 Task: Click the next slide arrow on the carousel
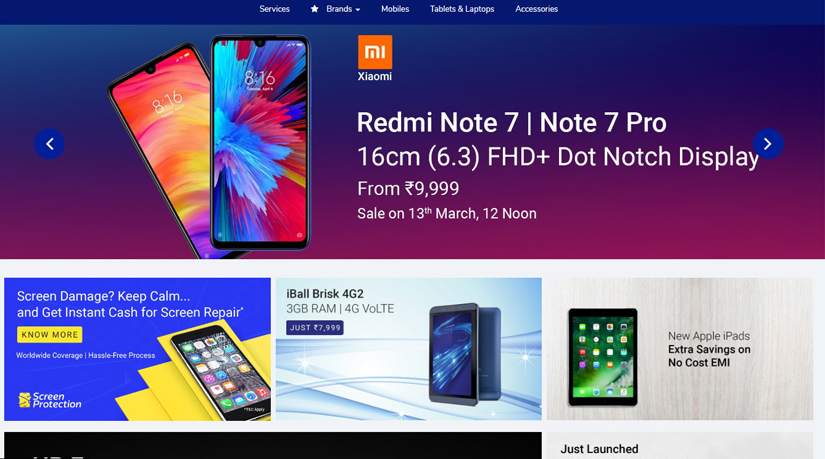pyautogui.click(x=768, y=144)
